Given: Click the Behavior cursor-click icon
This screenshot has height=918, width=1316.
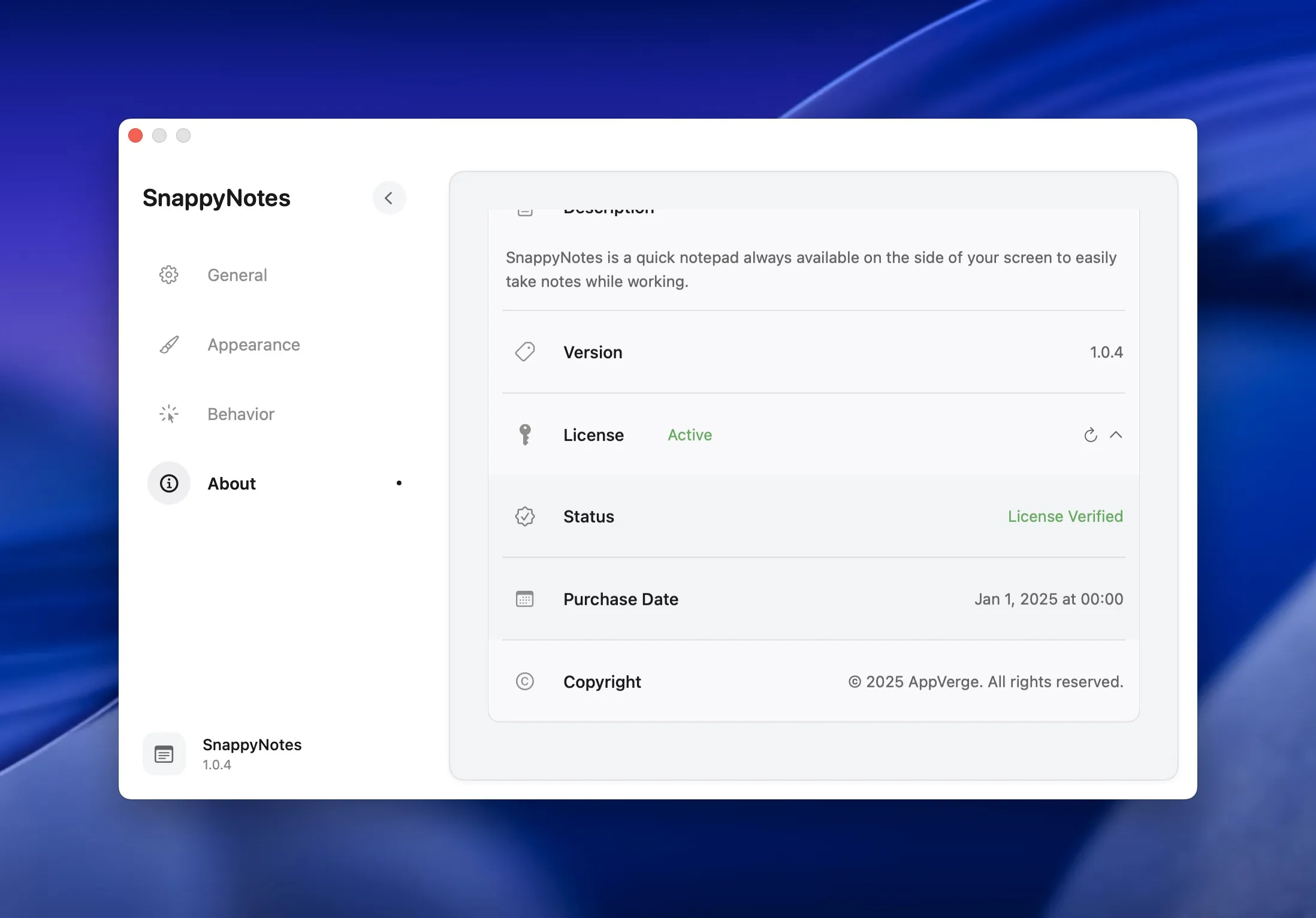Looking at the screenshot, I should coord(169,414).
